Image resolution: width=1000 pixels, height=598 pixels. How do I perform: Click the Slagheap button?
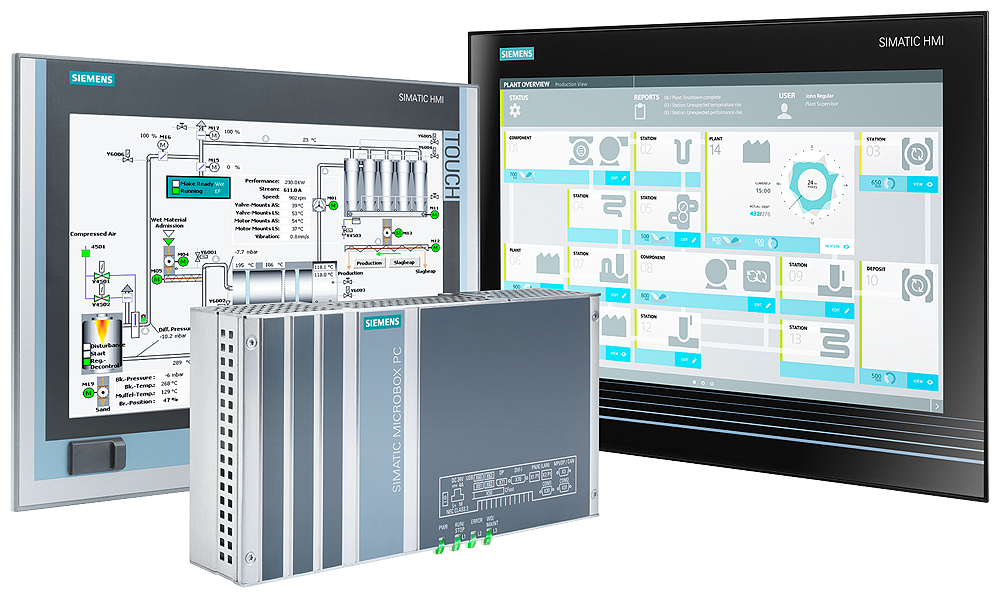(x=404, y=262)
